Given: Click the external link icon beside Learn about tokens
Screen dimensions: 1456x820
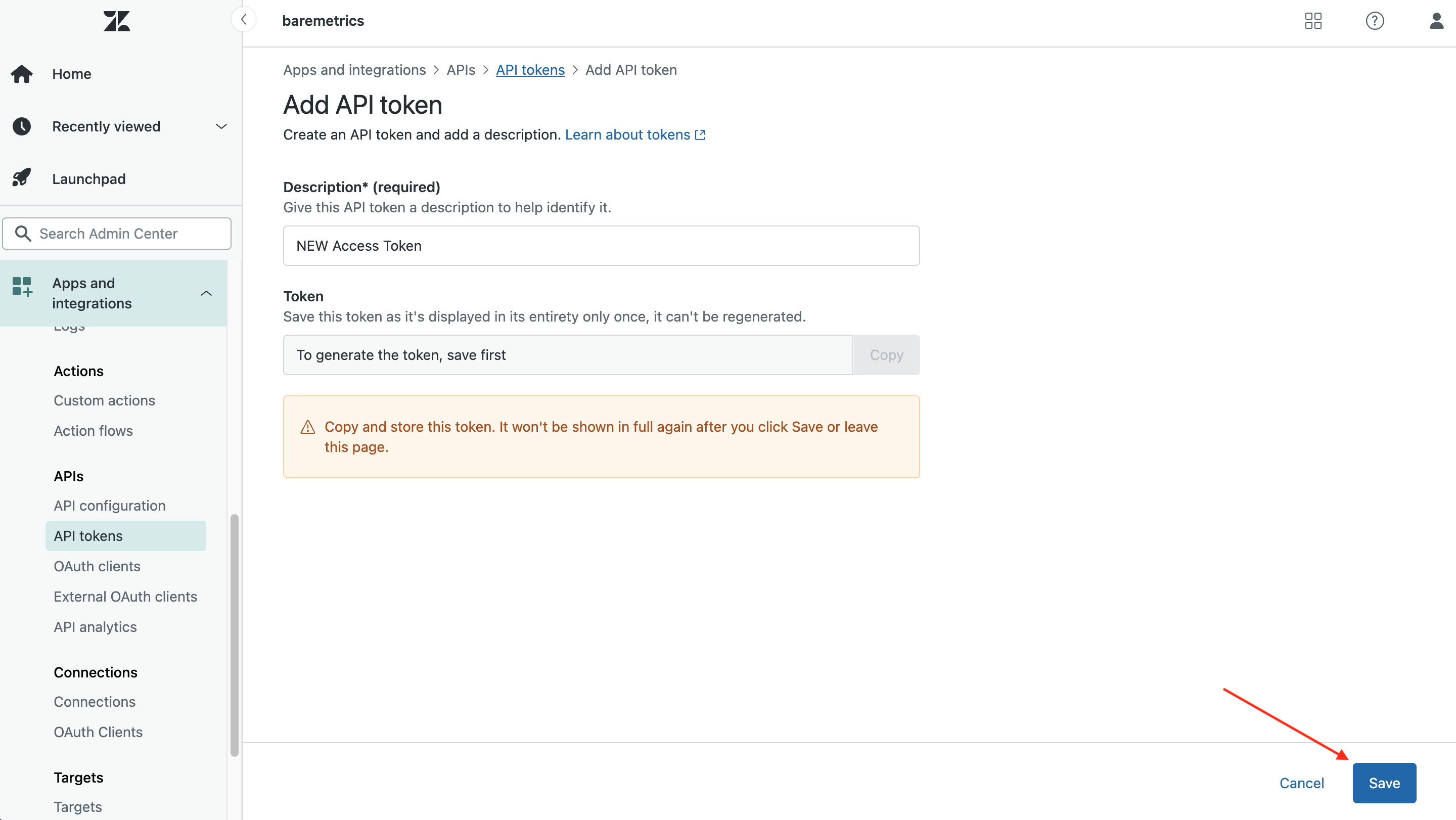Looking at the screenshot, I should (x=700, y=134).
